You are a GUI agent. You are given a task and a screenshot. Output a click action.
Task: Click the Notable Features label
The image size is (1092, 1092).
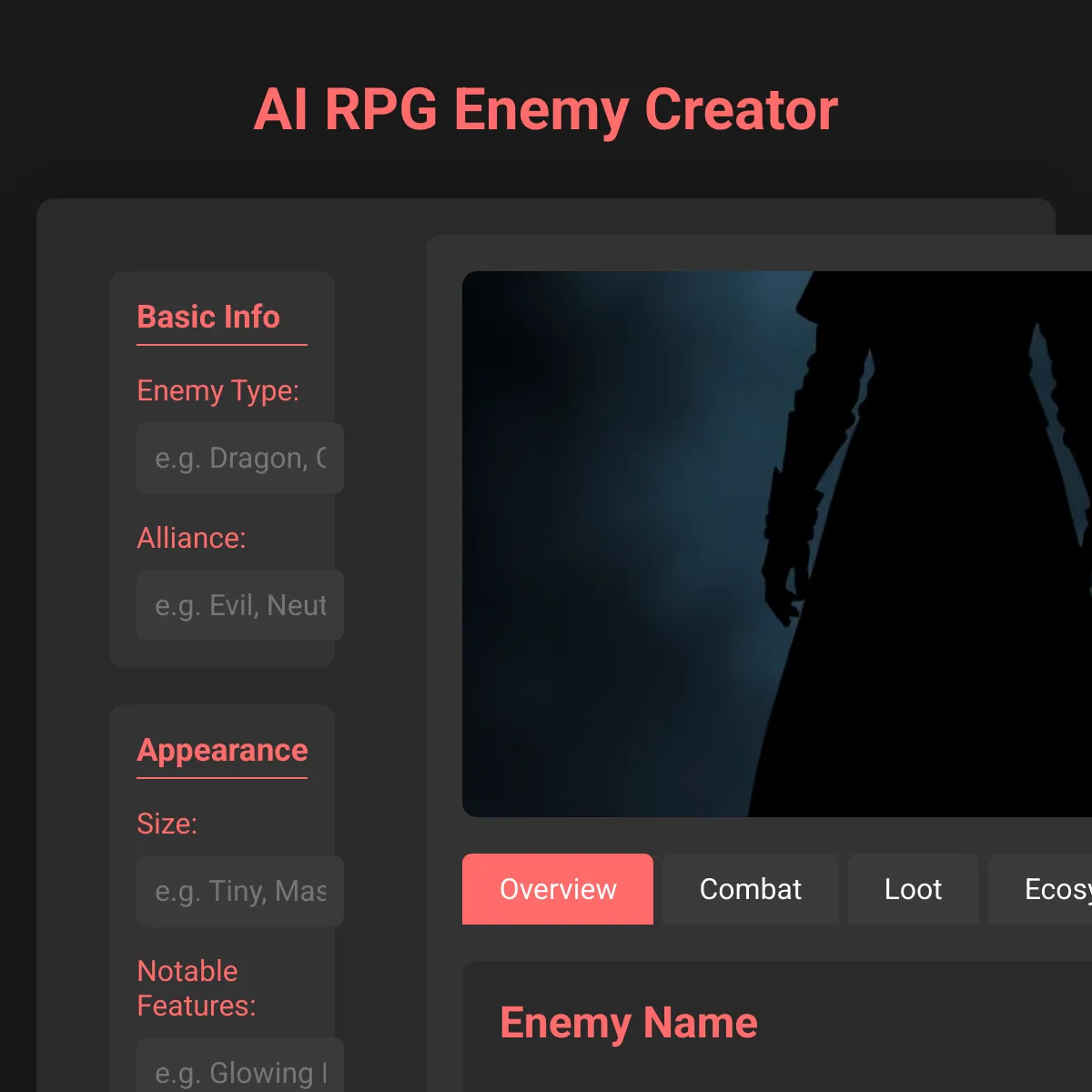197,988
